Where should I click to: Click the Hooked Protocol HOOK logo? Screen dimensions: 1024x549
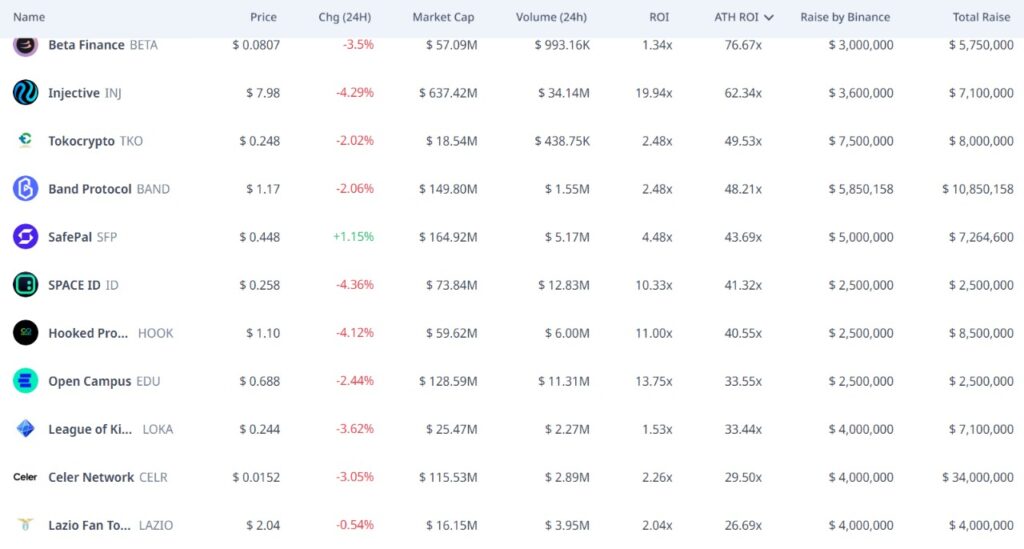(x=25, y=333)
